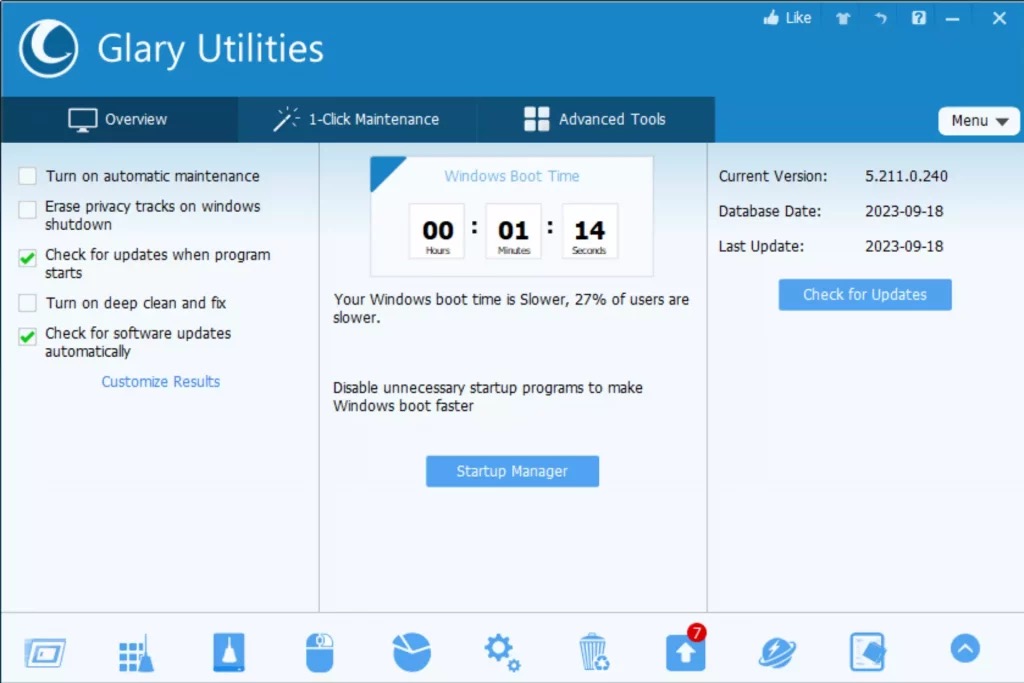
Task: Click the 00 Hours boot time box
Action: coord(437,231)
